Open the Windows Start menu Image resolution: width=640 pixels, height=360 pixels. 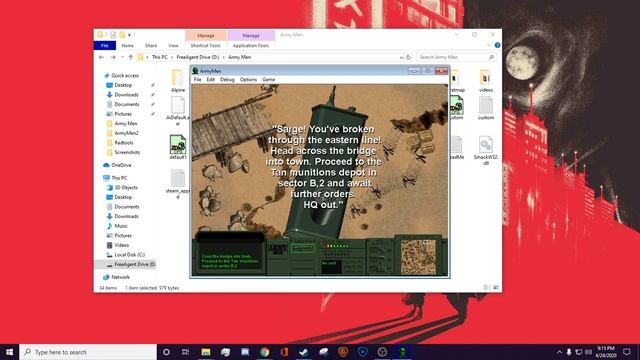(9, 352)
